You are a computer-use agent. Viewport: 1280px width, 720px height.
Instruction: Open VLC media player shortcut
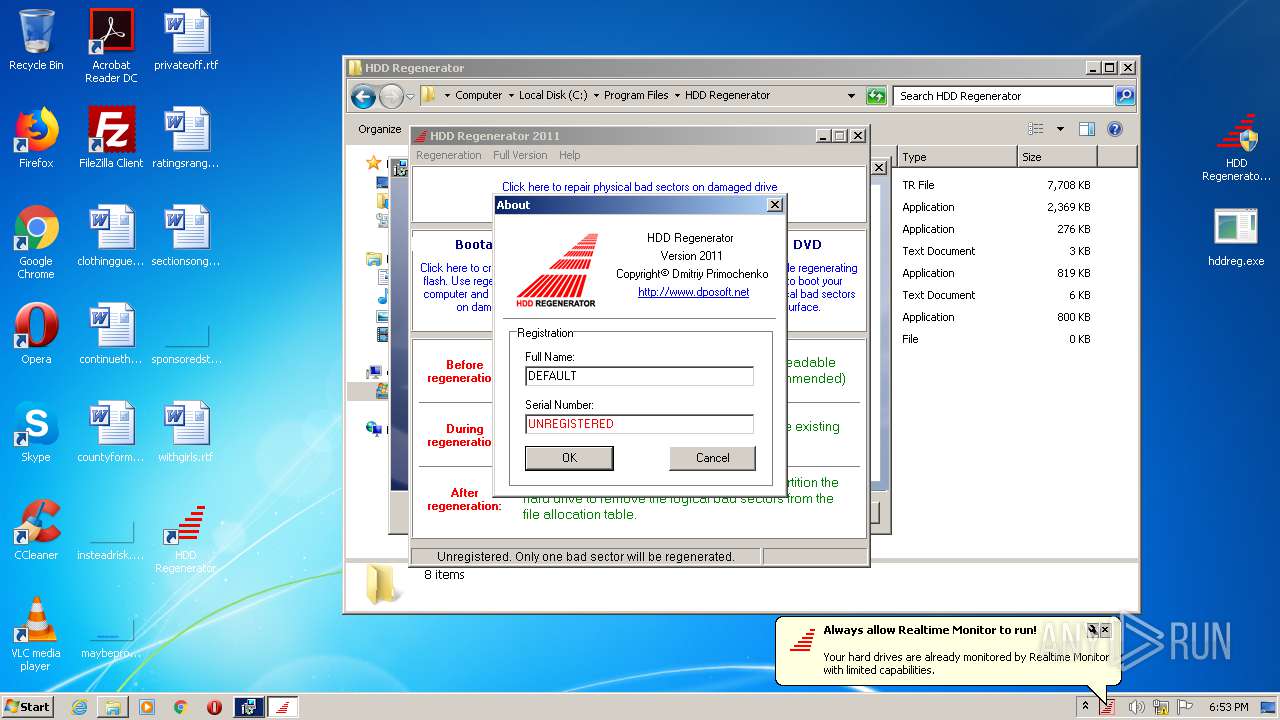36,634
